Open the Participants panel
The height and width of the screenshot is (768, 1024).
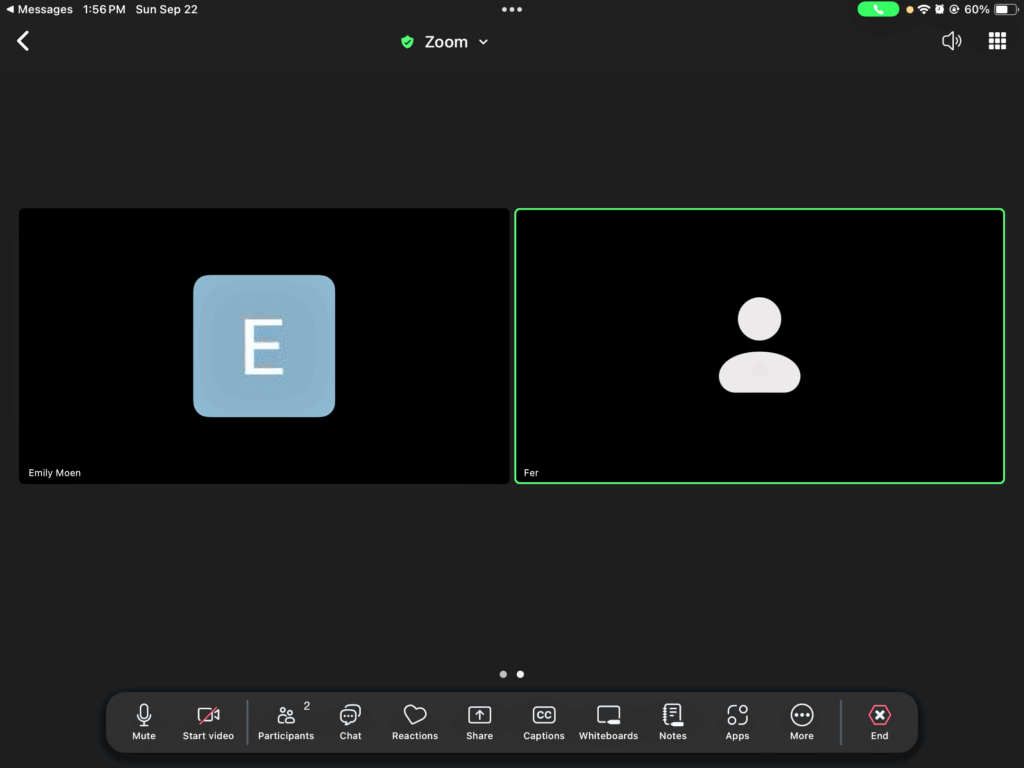[286, 722]
